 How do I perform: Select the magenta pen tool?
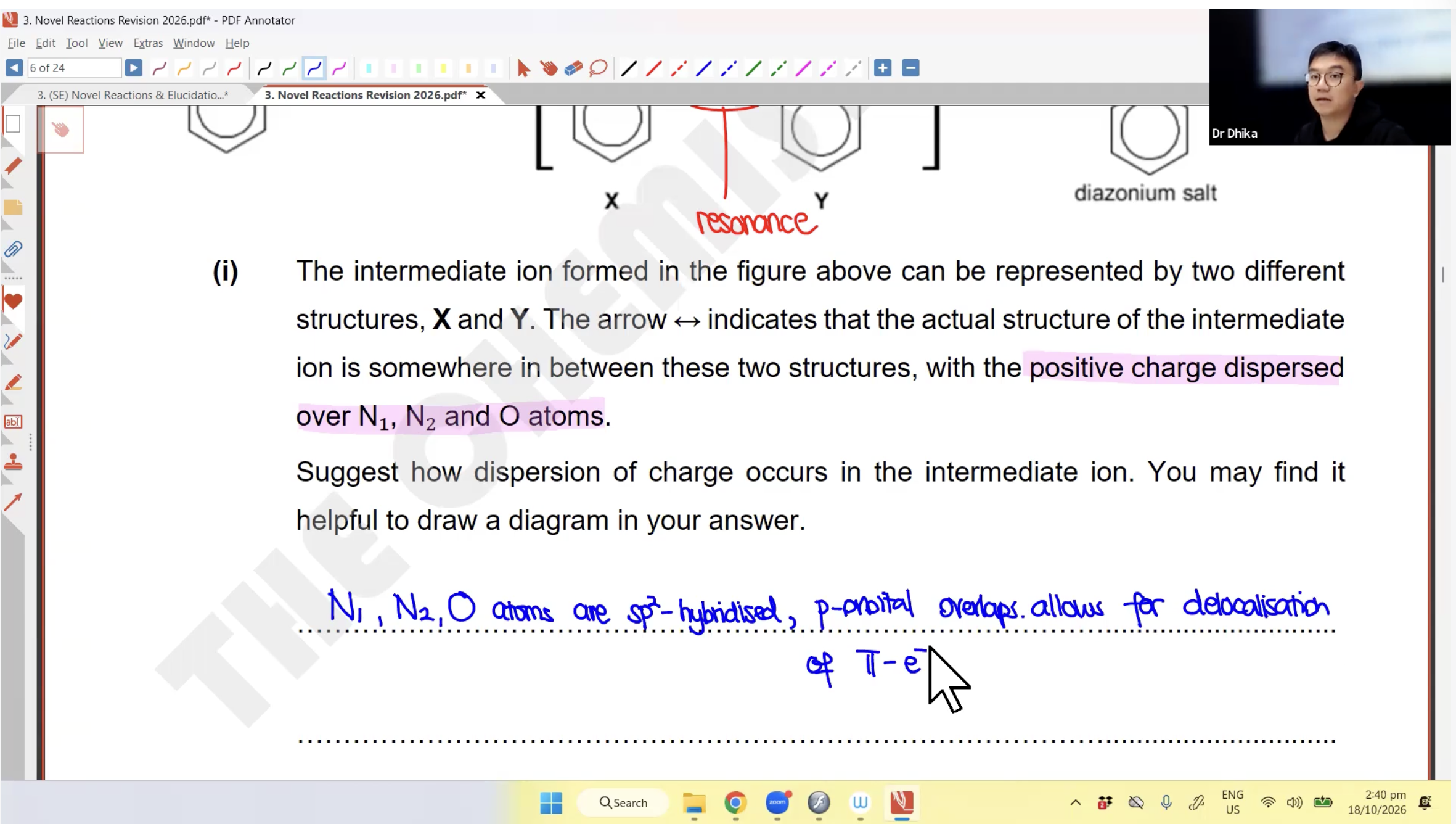tap(339, 68)
